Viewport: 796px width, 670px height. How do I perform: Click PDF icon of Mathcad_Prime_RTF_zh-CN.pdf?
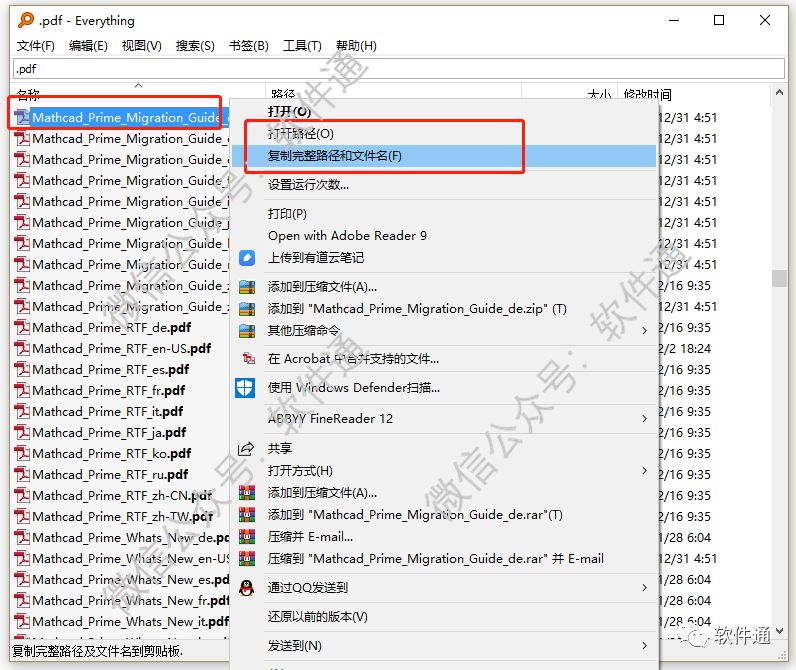22,495
